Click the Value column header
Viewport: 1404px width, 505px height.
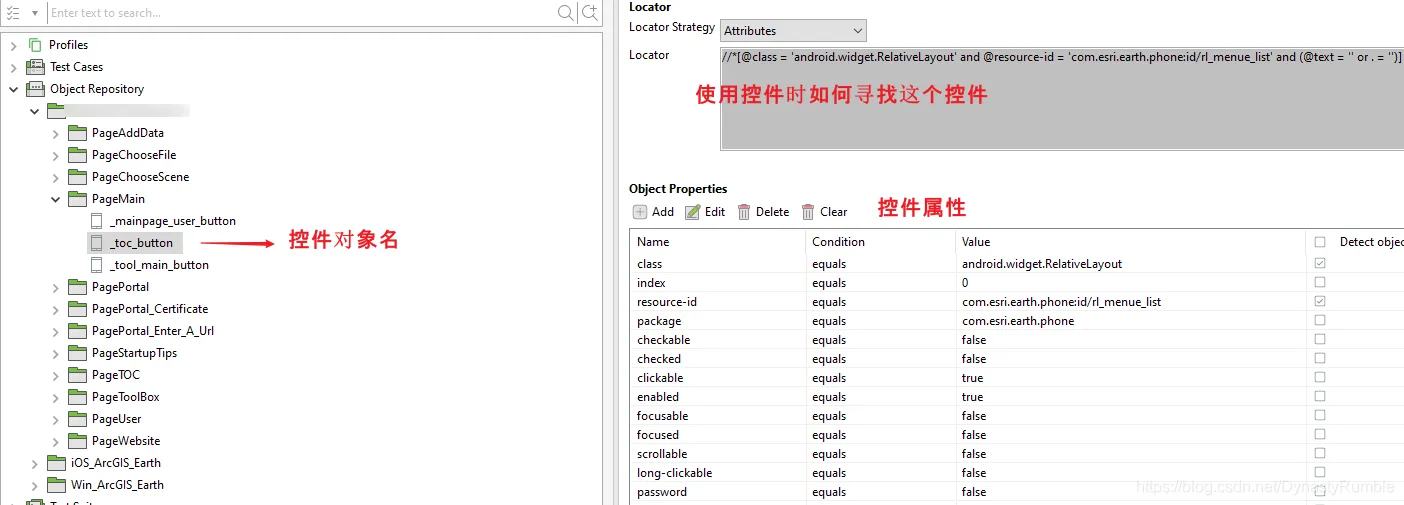click(x=976, y=242)
